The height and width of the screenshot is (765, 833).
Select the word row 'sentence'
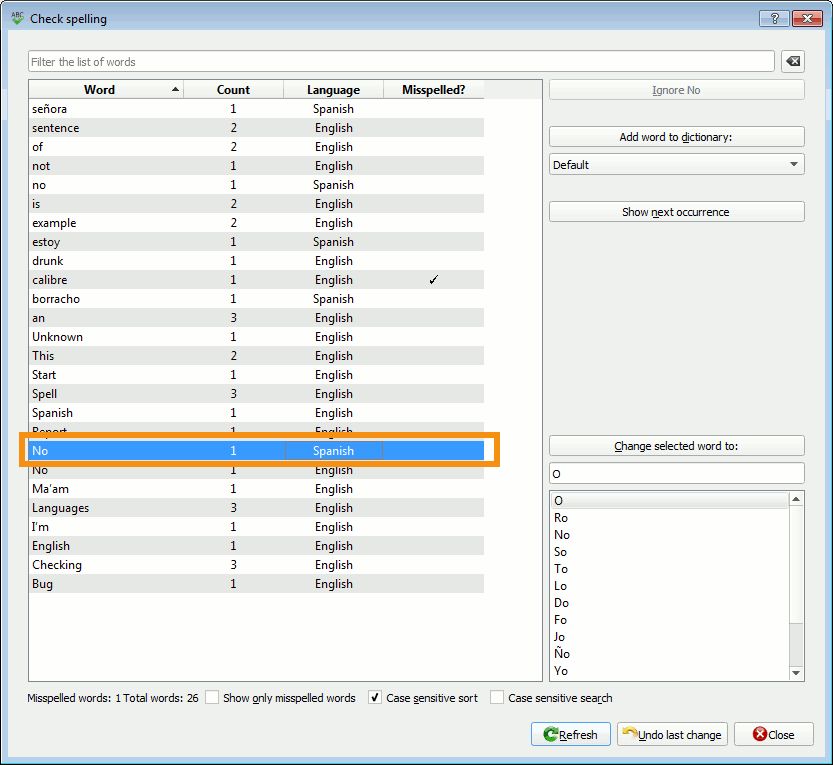coord(257,128)
